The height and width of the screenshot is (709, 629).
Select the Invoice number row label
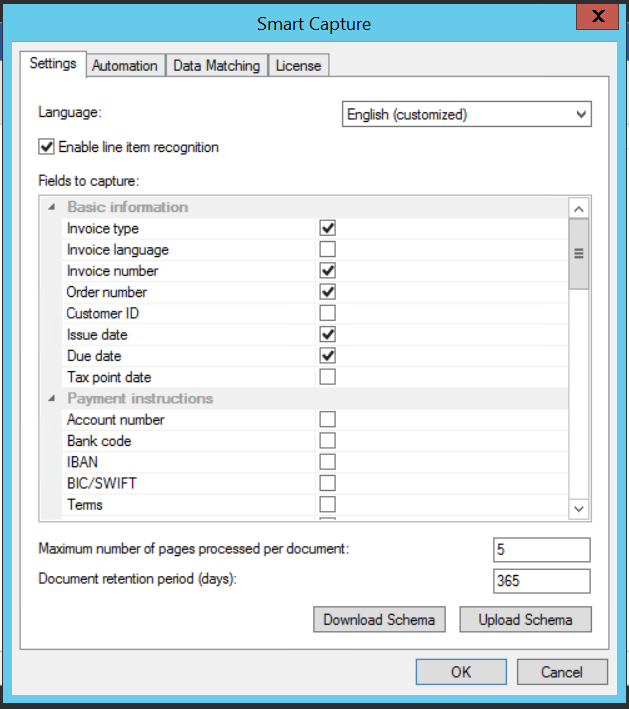pyautogui.click(x=113, y=271)
